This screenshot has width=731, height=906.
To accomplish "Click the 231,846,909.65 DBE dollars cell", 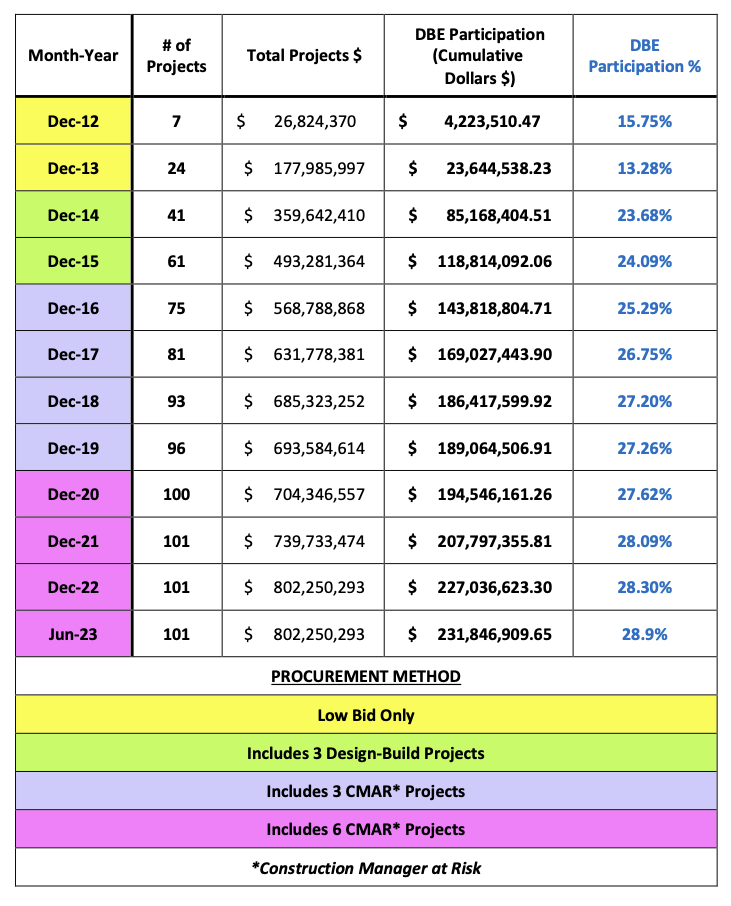I will (478, 634).
